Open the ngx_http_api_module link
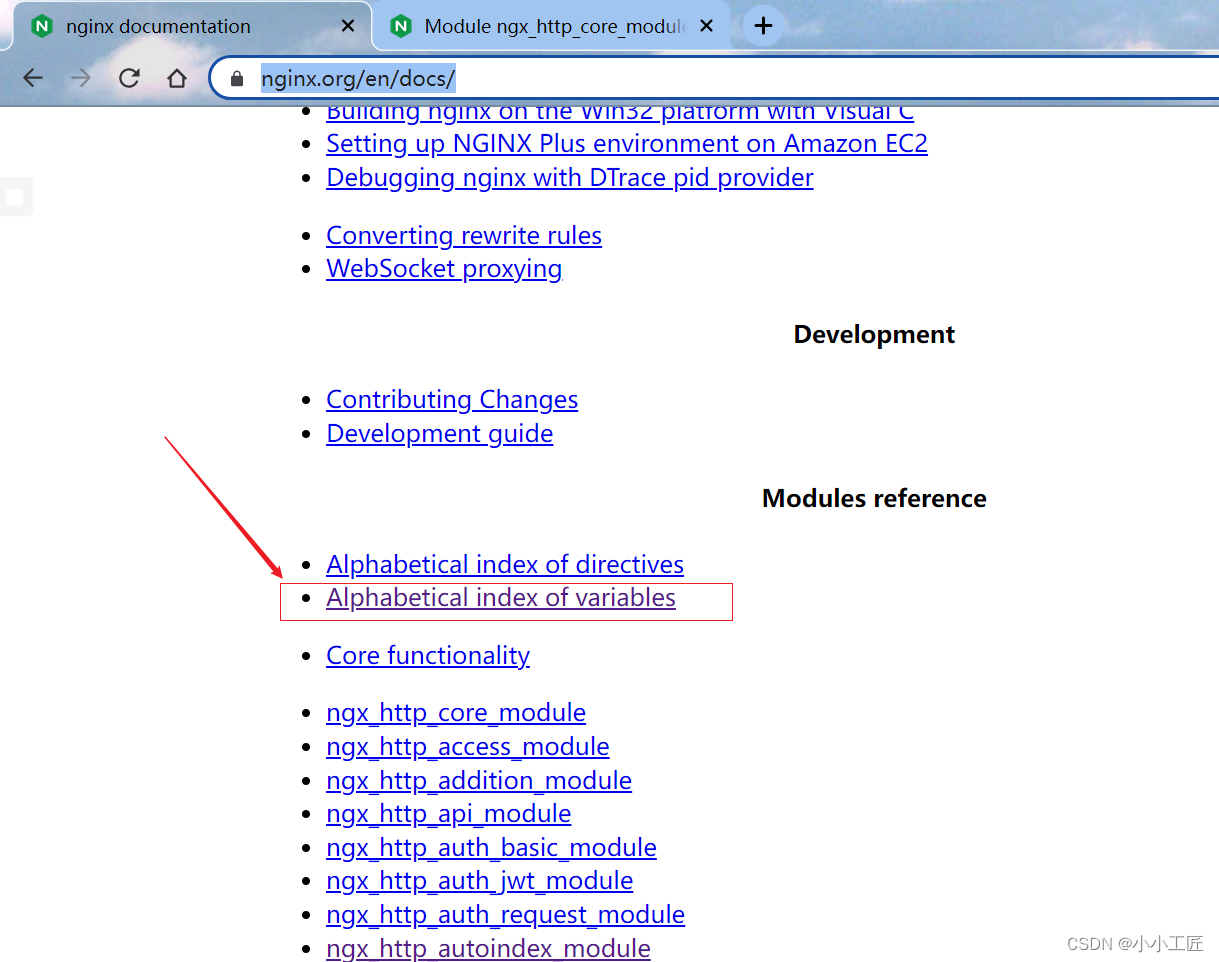The width and height of the screenshot is (1219, 962). (449, 814)
